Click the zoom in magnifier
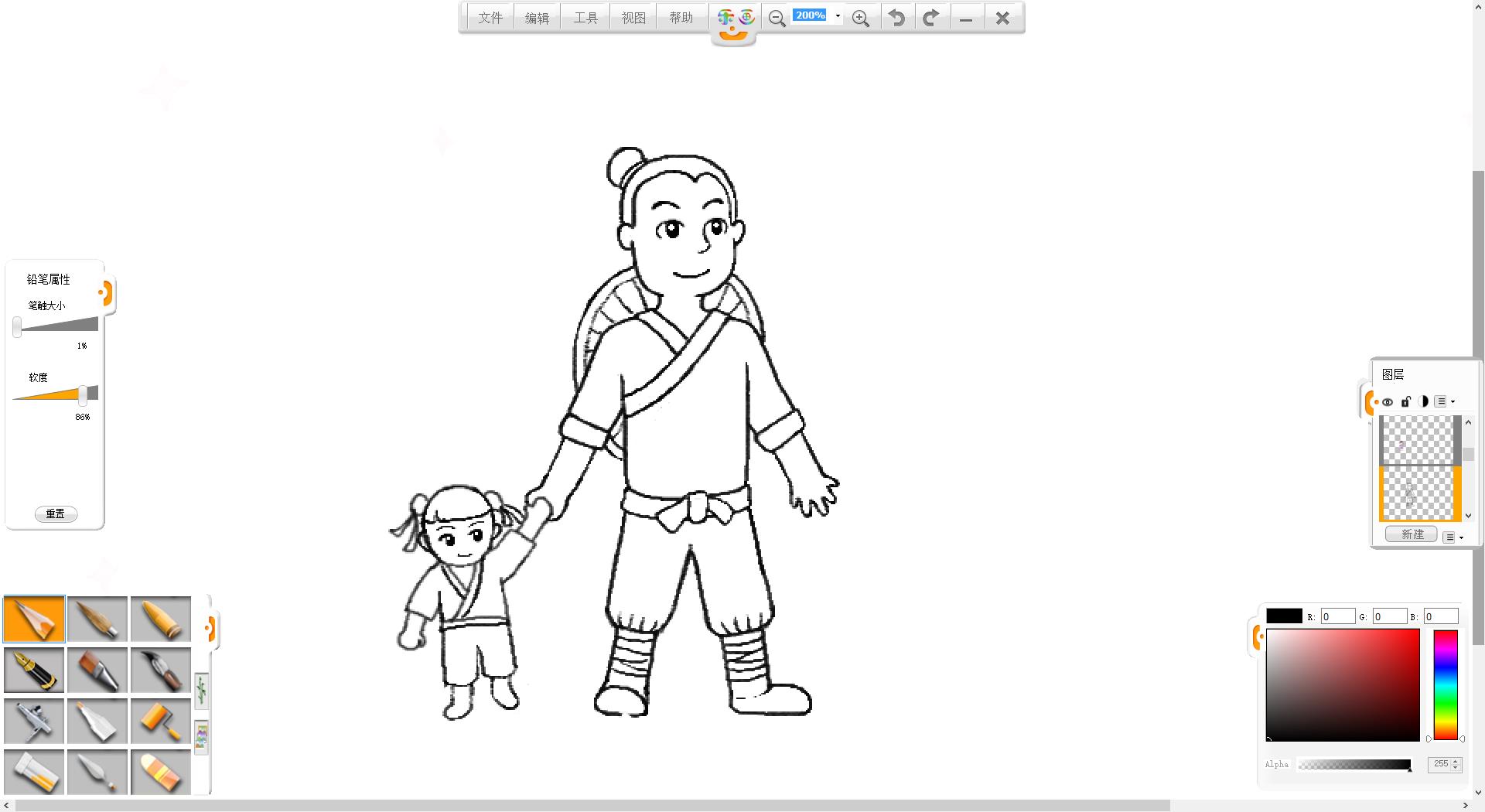The image size is (1485, 812). pyautogui.click(x=860, y=19)
